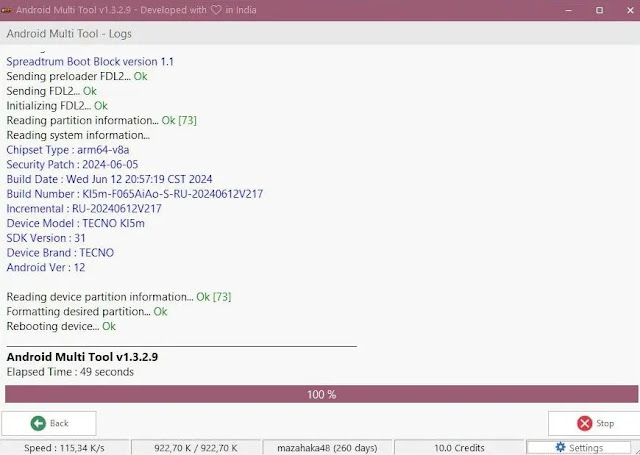Image resolution: width=640 pixels, height=455 pixels.
Task: Click the bold Android Multi Tool v1.3.2.9 text
Action: [x=82, y=357]
